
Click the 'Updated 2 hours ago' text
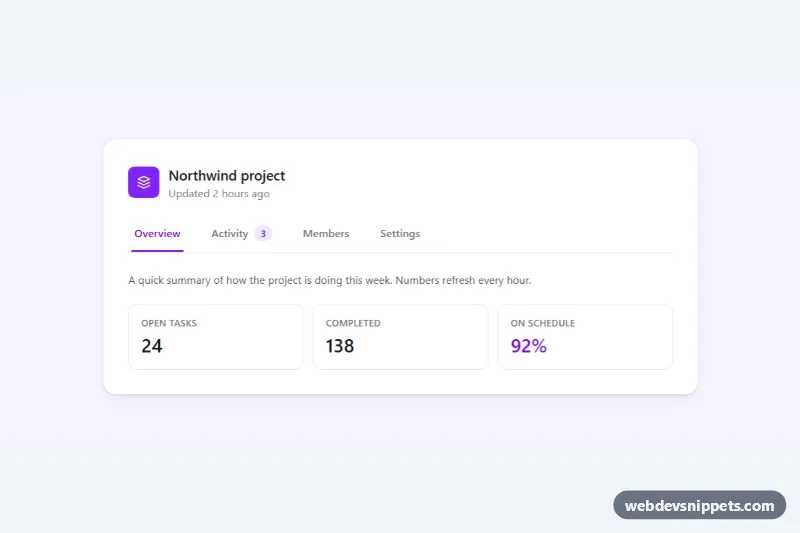219,194
